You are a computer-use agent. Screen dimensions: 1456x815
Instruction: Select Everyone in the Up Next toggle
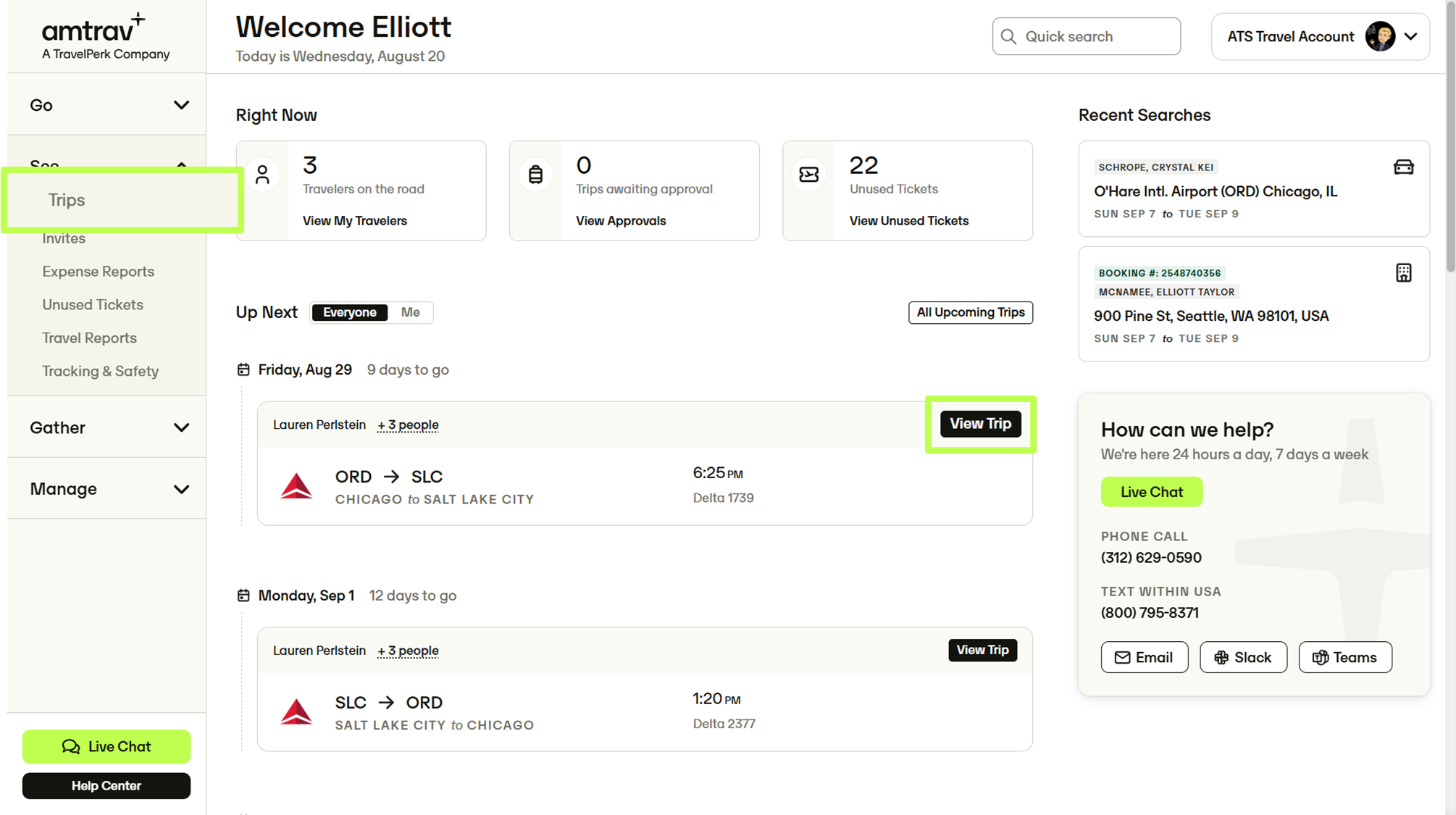349,312
